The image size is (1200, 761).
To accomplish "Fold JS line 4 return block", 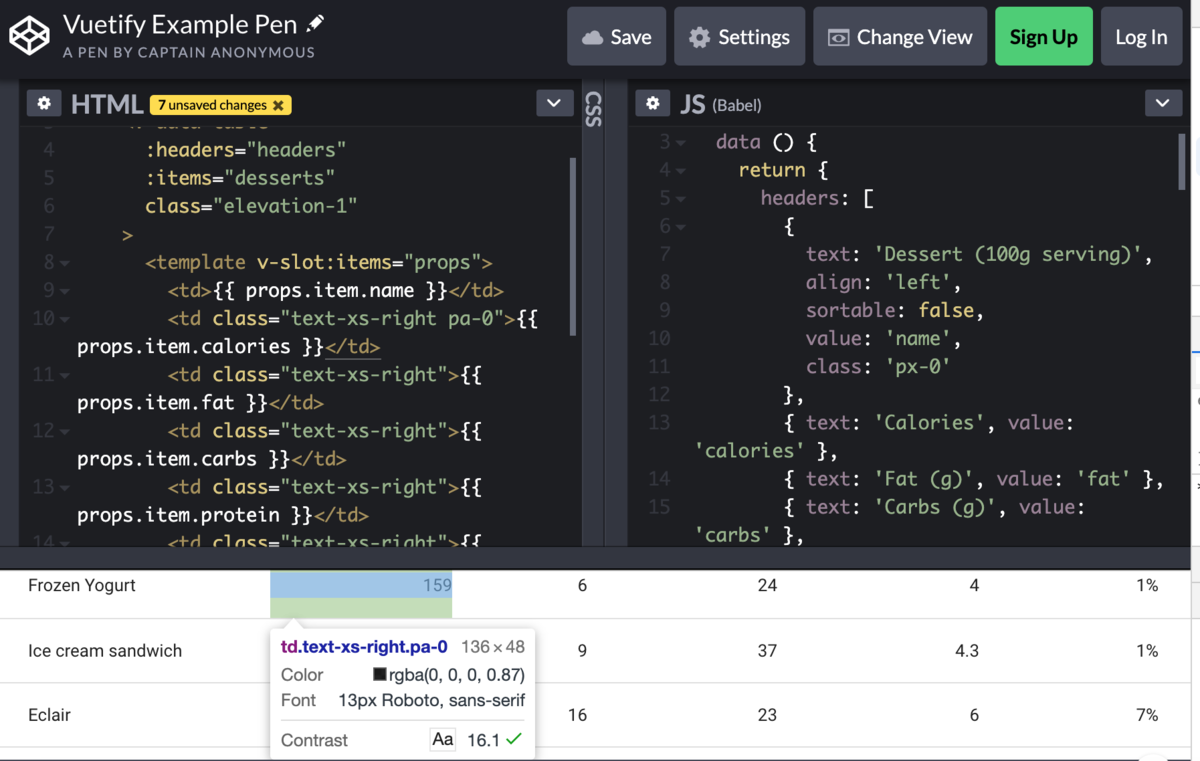I will tap(681, 172).
